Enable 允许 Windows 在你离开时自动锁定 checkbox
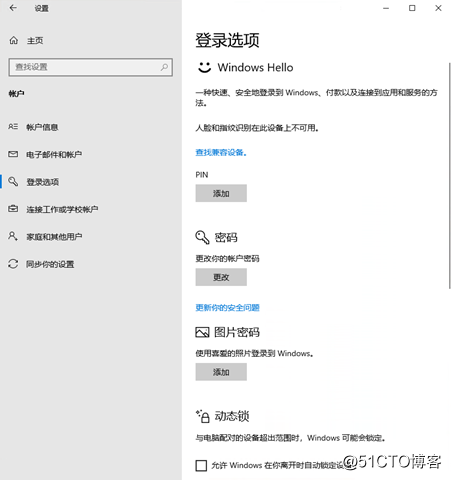This screenshot has height=480, width=451. pos(201,465)
